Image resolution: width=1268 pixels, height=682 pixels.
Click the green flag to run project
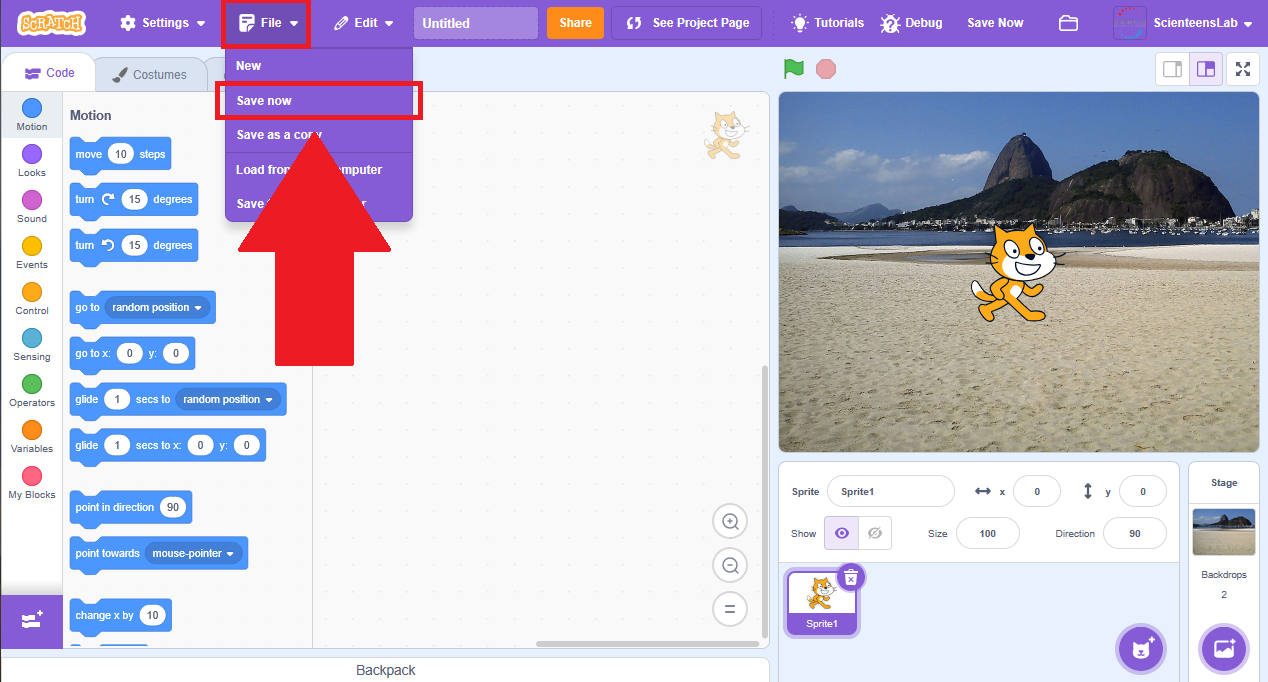tap(794, 69)
